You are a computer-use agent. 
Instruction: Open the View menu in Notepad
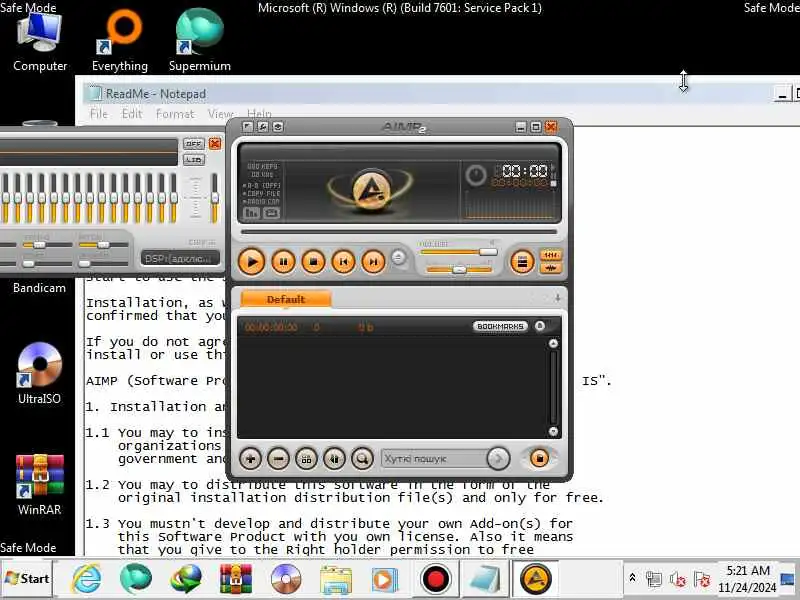click(x=220, y=114)
